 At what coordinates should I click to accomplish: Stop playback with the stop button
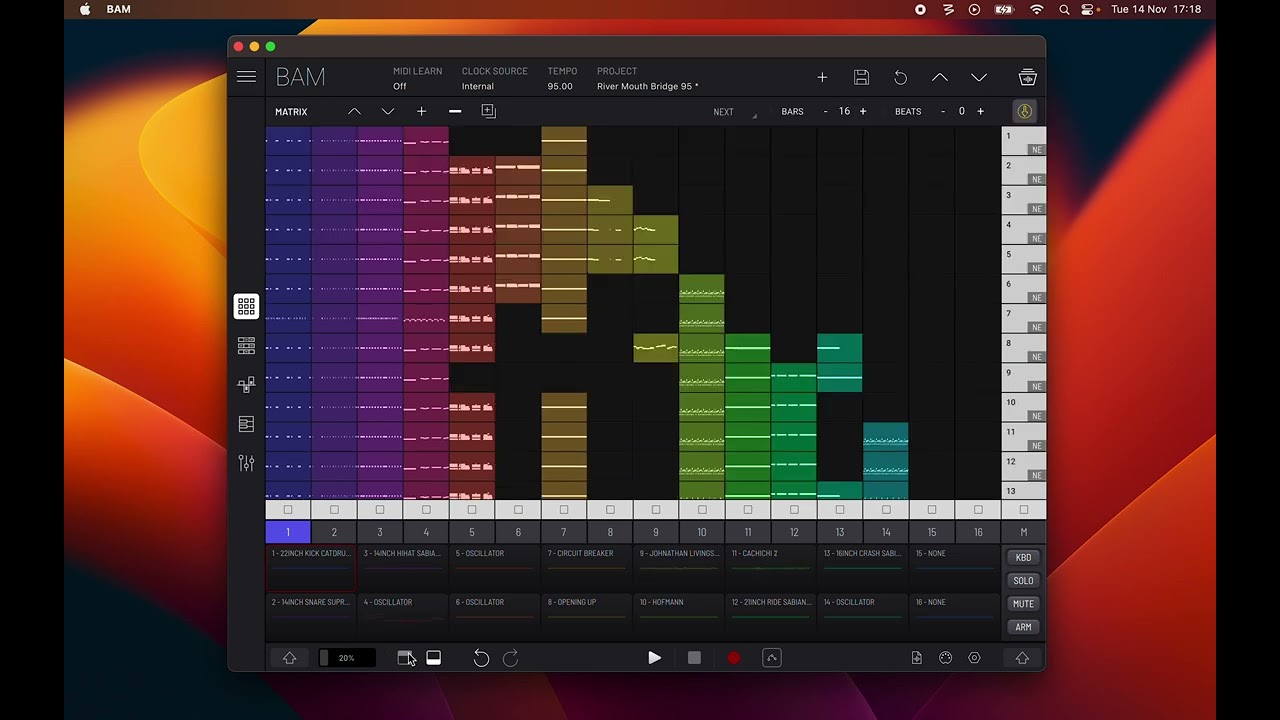694,658
